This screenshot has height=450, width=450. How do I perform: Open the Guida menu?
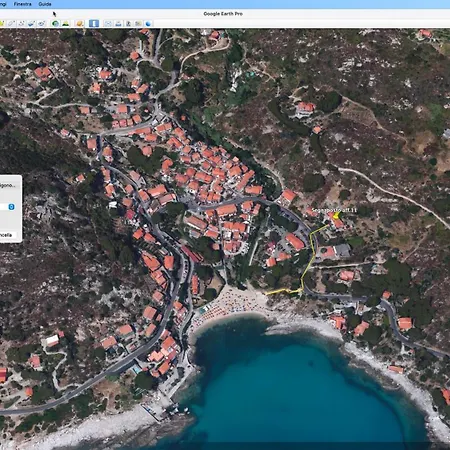[45, 4]
